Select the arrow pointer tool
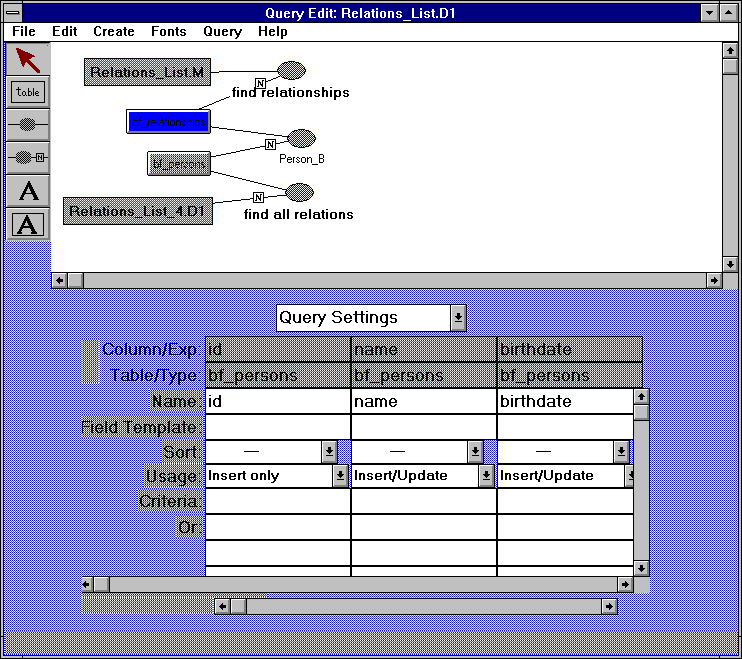The height and width of the screenshot is (659, 742). (x=28, y=61)
